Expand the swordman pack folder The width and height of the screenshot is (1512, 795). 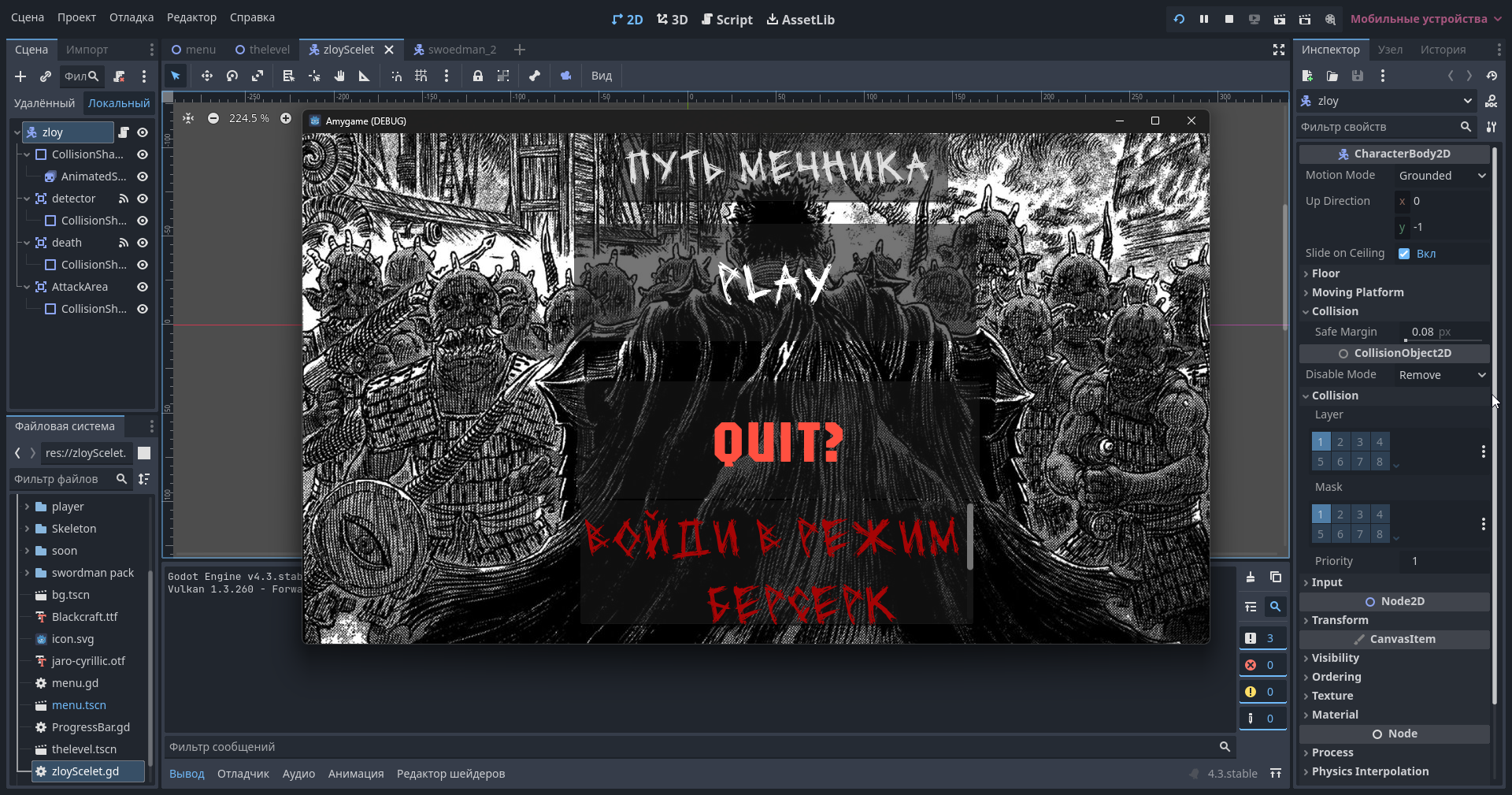click(27, 573)
